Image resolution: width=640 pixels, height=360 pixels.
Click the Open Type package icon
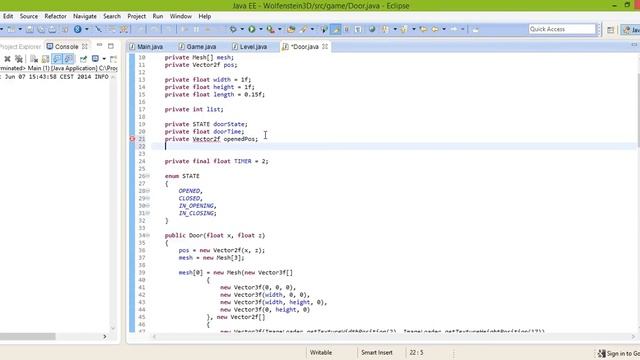291,29
